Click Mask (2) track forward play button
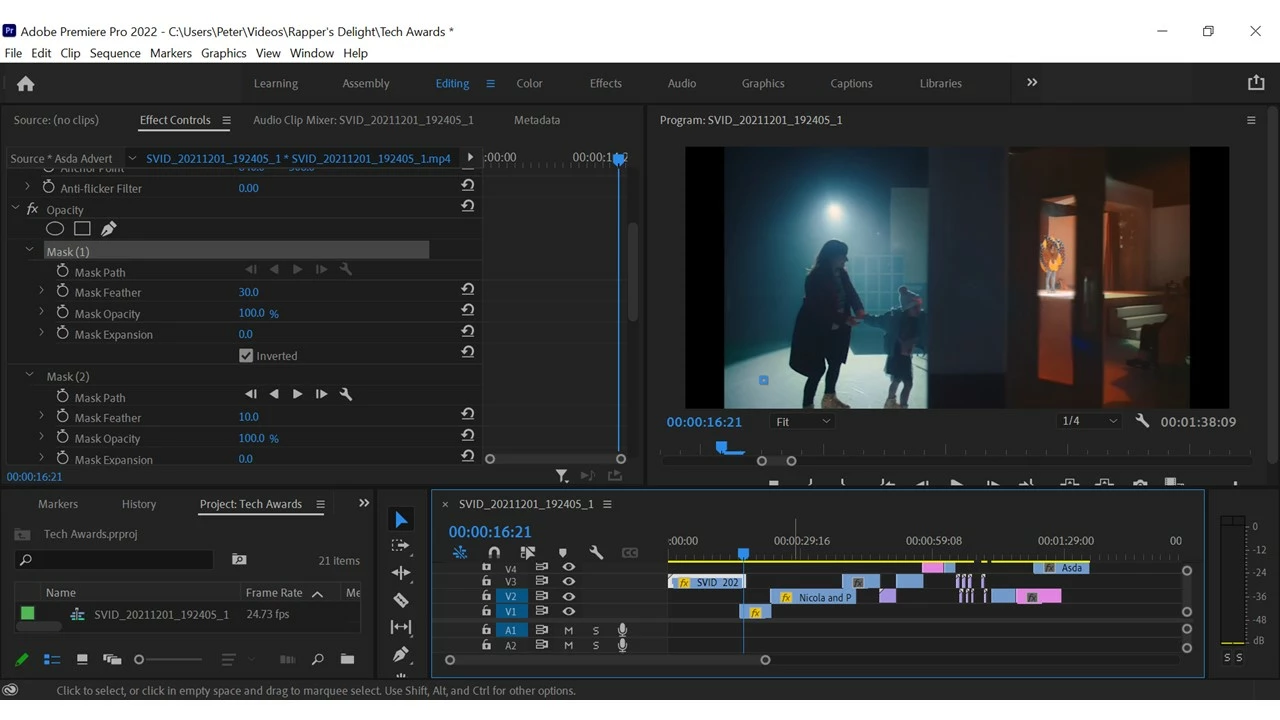Screen dimensions: 1280x720 (x=297, y=395)
